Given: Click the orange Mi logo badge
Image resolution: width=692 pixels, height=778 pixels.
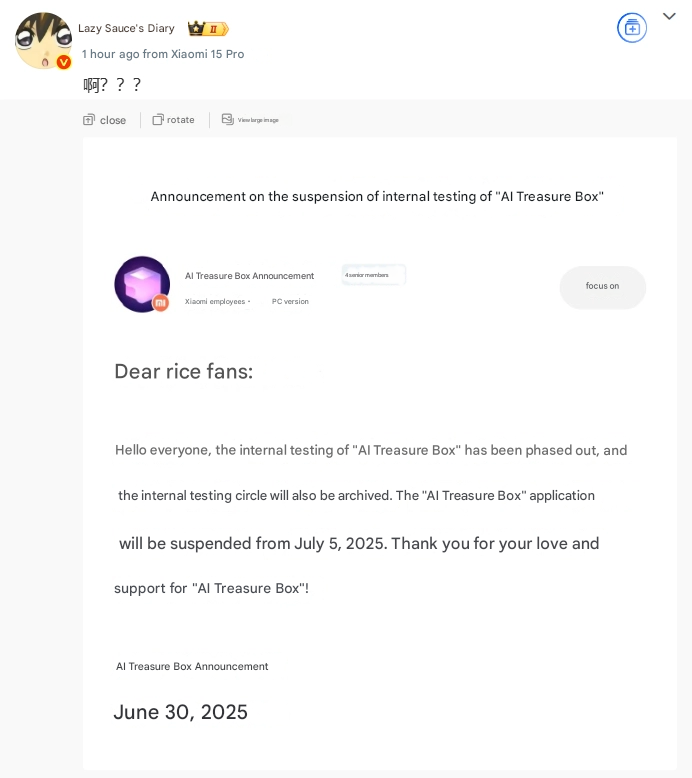Looking at the screenshot, I should (x=160, y=302).
